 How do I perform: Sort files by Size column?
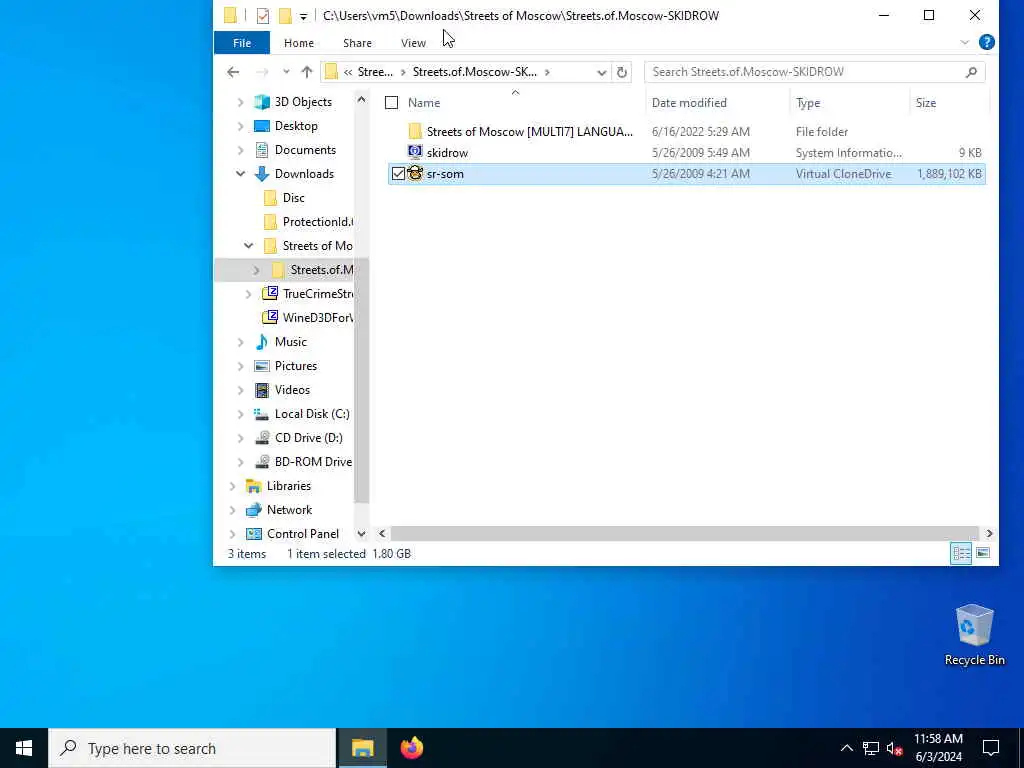(x=925, y=103)
